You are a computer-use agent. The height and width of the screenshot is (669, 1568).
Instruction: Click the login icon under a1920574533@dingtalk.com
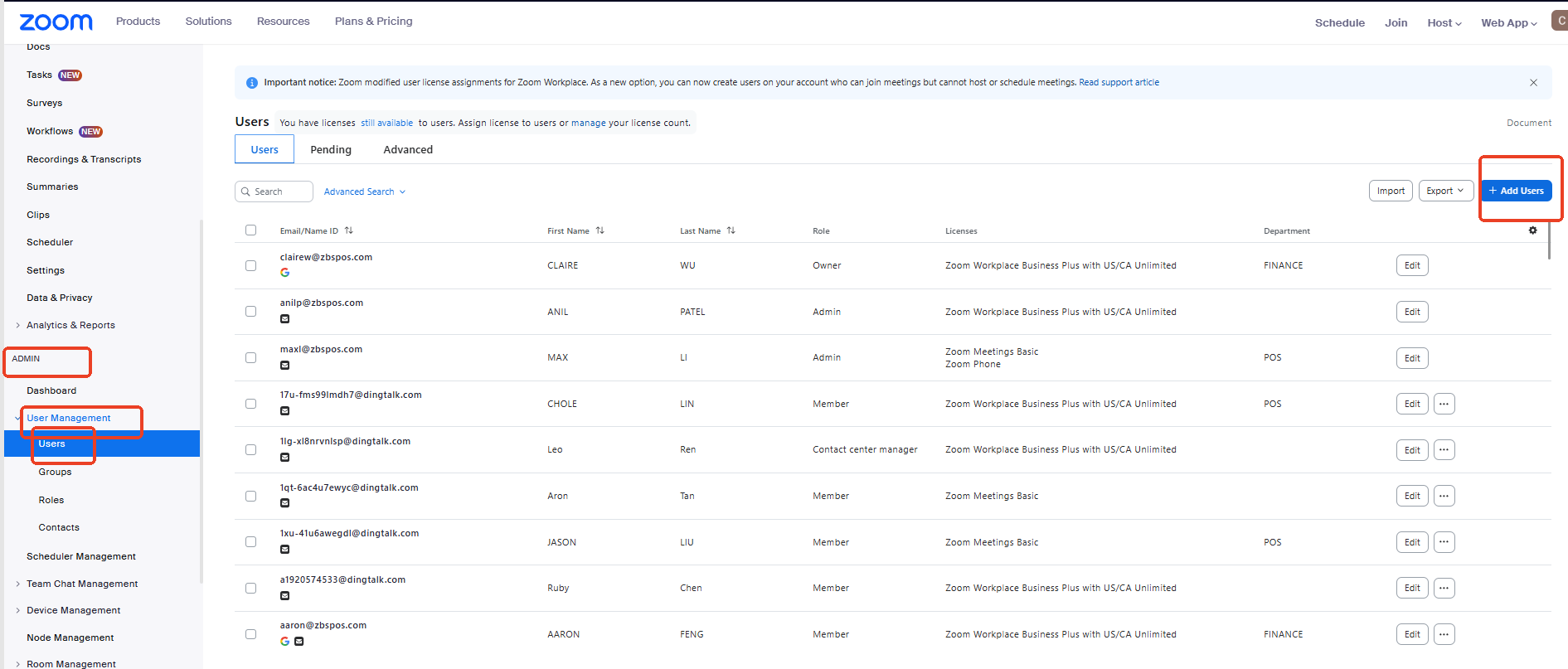(x=285, y=595)
